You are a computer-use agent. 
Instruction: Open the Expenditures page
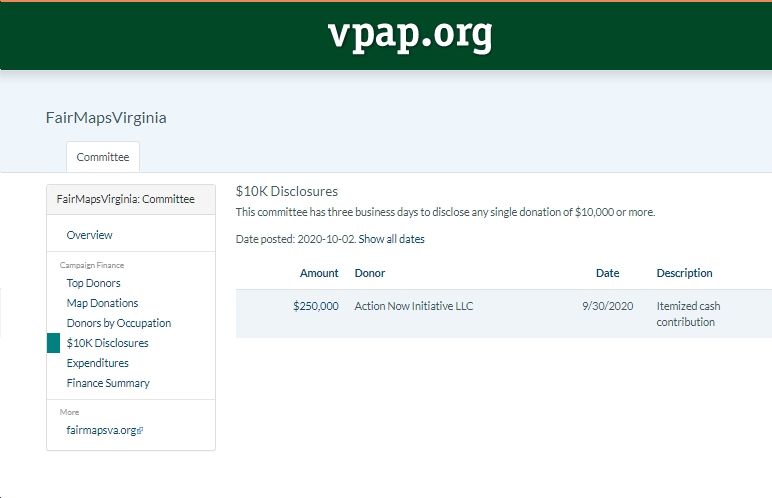click(97, 363)
